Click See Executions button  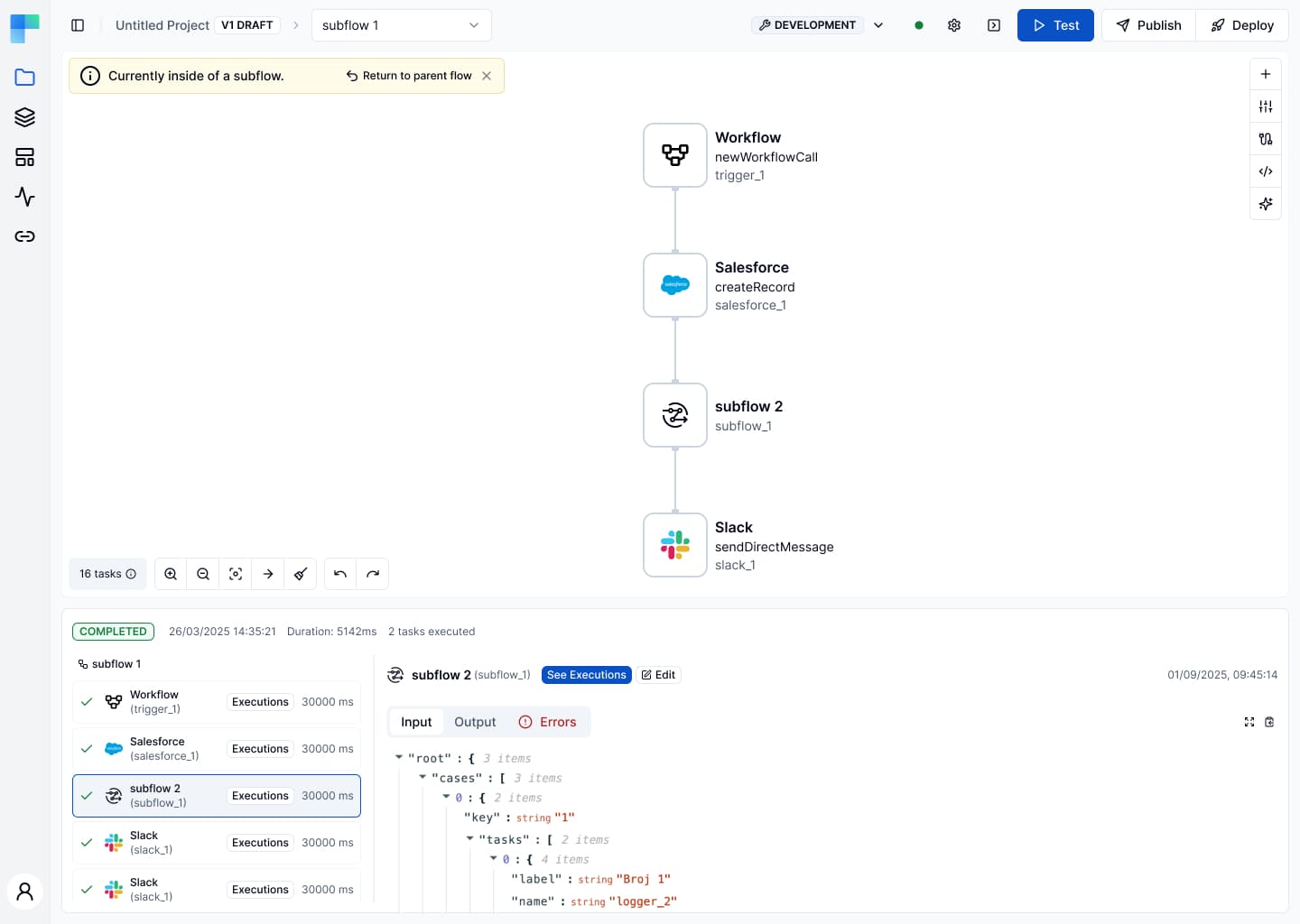[587, 675]
